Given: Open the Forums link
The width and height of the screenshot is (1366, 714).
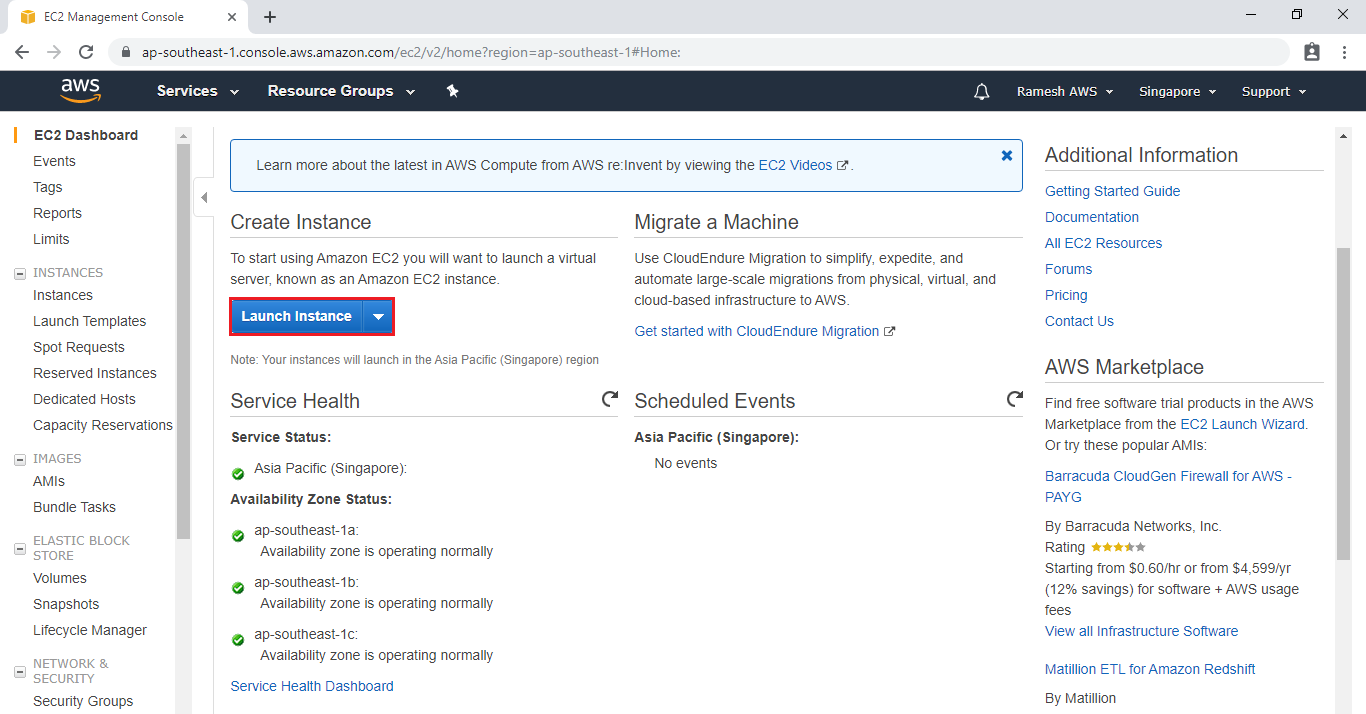Looking at the screenshot, I should click(x=1068, y=269).
